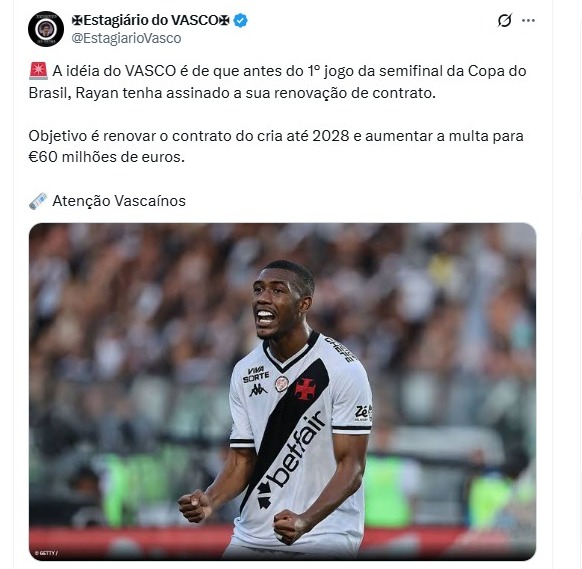Click the cross symbol before Estagiário name
582x569 pixels.
point(77,20)
